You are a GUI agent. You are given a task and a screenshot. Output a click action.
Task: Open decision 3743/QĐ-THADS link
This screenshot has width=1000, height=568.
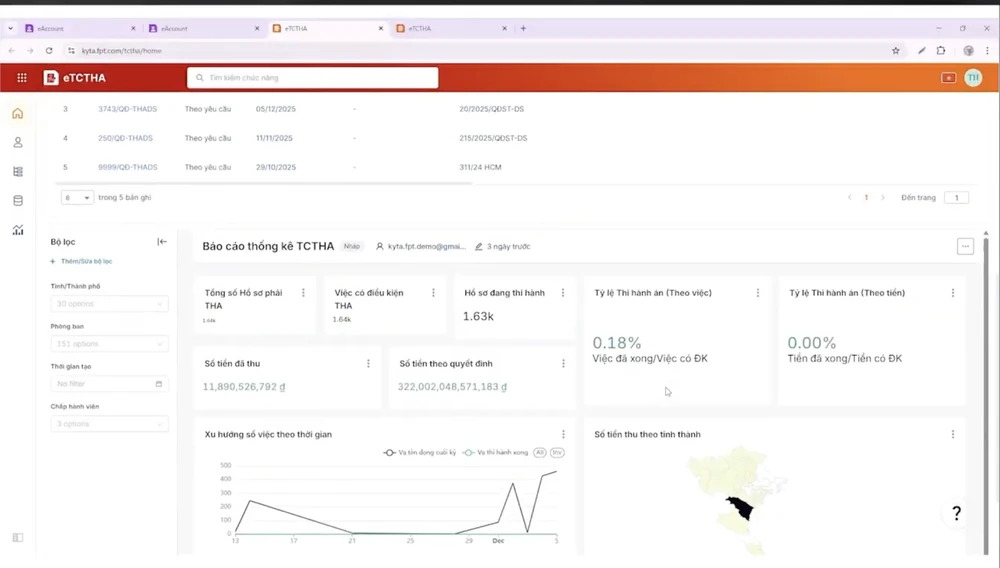click(127, 109)
